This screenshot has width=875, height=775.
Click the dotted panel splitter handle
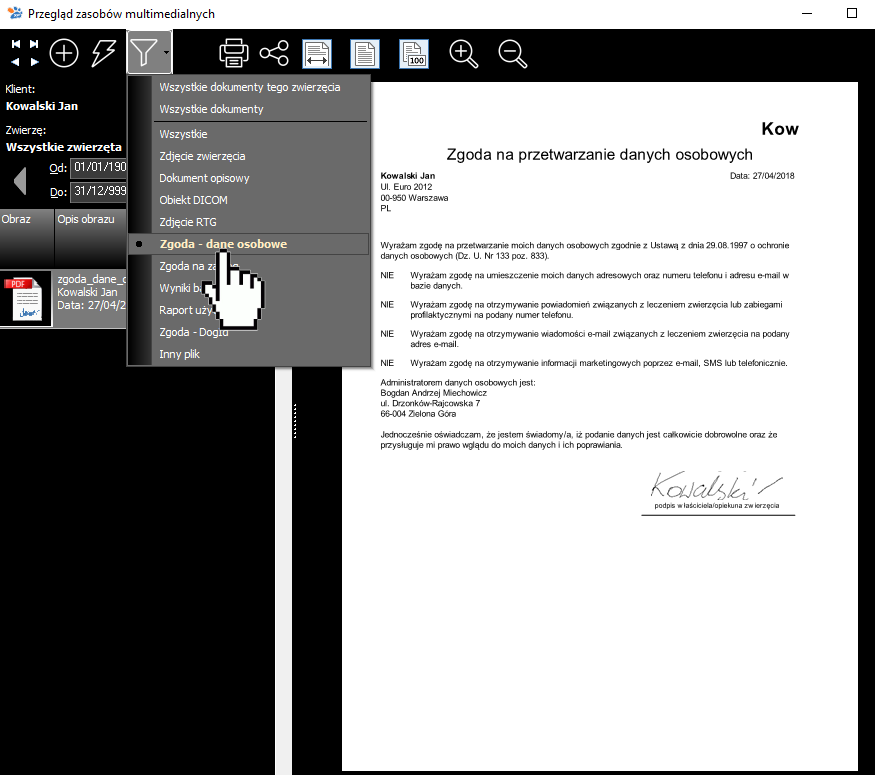click(x=294, y=421)
